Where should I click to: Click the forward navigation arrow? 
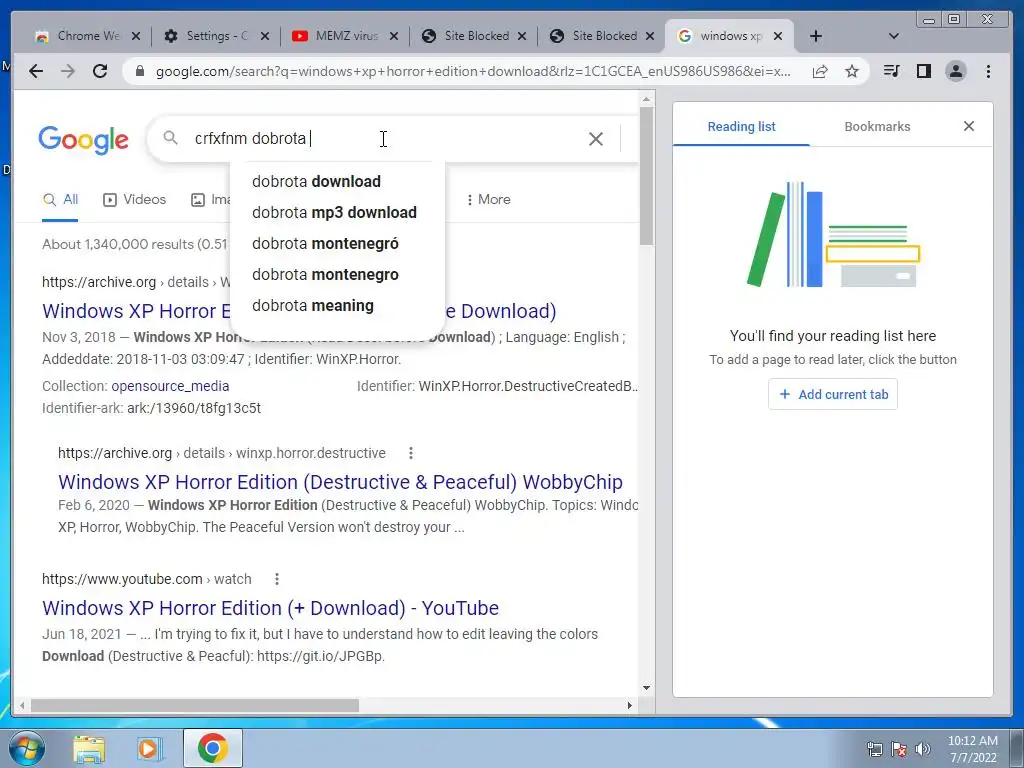click(x=68, y=71)
